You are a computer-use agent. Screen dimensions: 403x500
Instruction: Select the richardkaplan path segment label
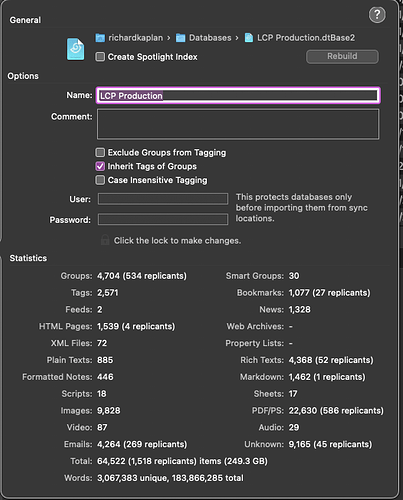136,38
